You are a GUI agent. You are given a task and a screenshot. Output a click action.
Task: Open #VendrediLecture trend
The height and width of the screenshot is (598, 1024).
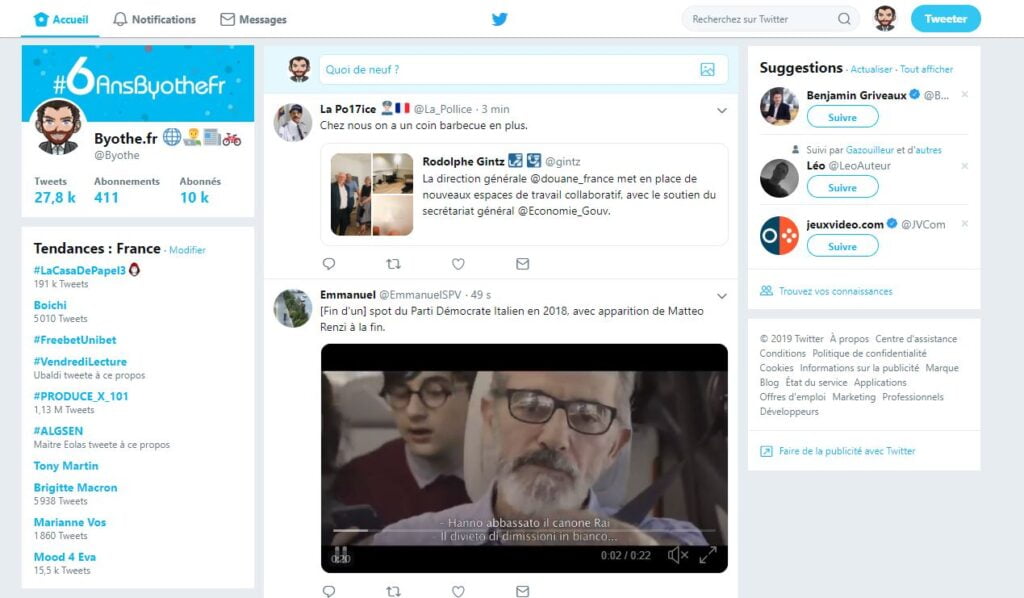80,362
